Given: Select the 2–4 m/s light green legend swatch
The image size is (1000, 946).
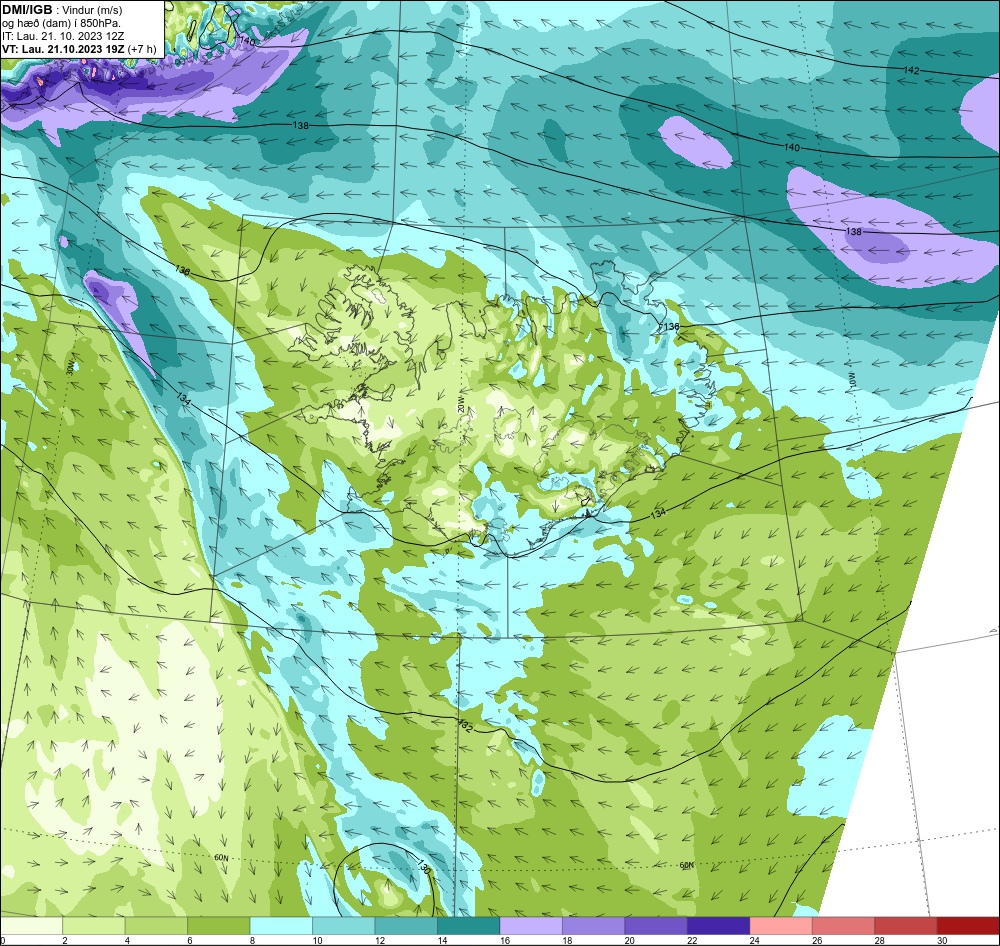Looking at the screenshot, I should (94, 926).
